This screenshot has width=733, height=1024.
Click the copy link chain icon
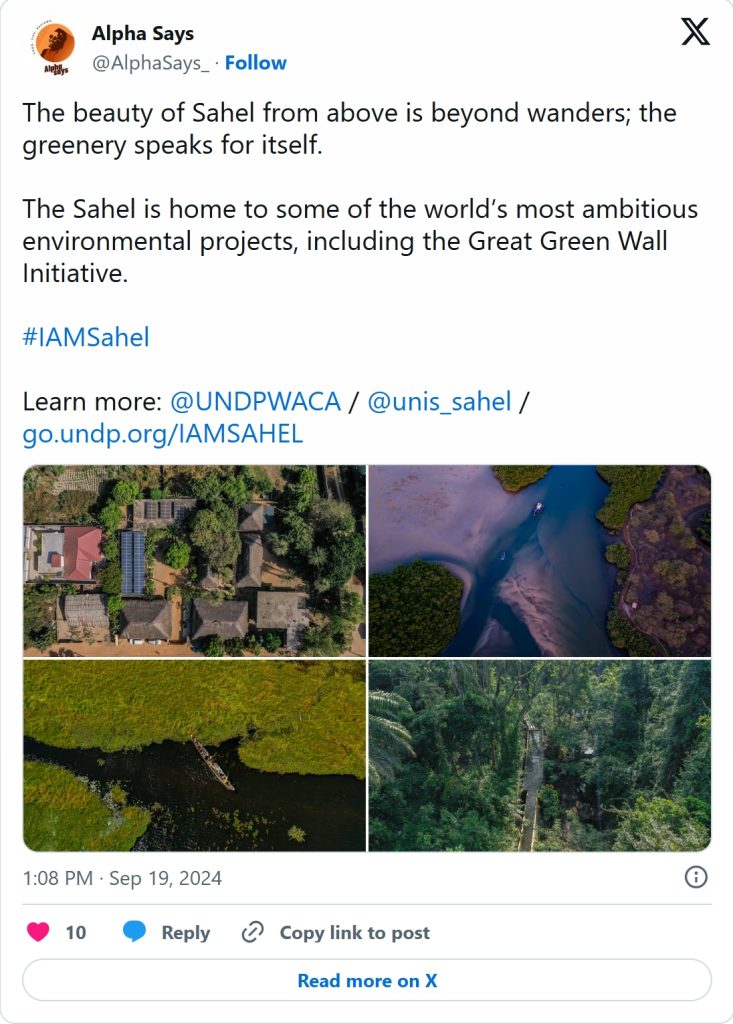pos(253,932)
